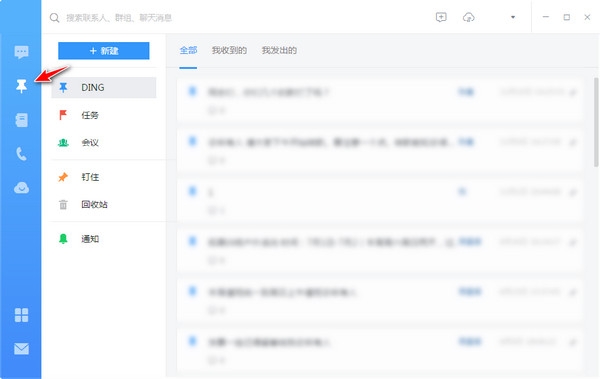Click the blue 新建 button
The width and height of the screenshot is (600, 379).
coord(104,51)
